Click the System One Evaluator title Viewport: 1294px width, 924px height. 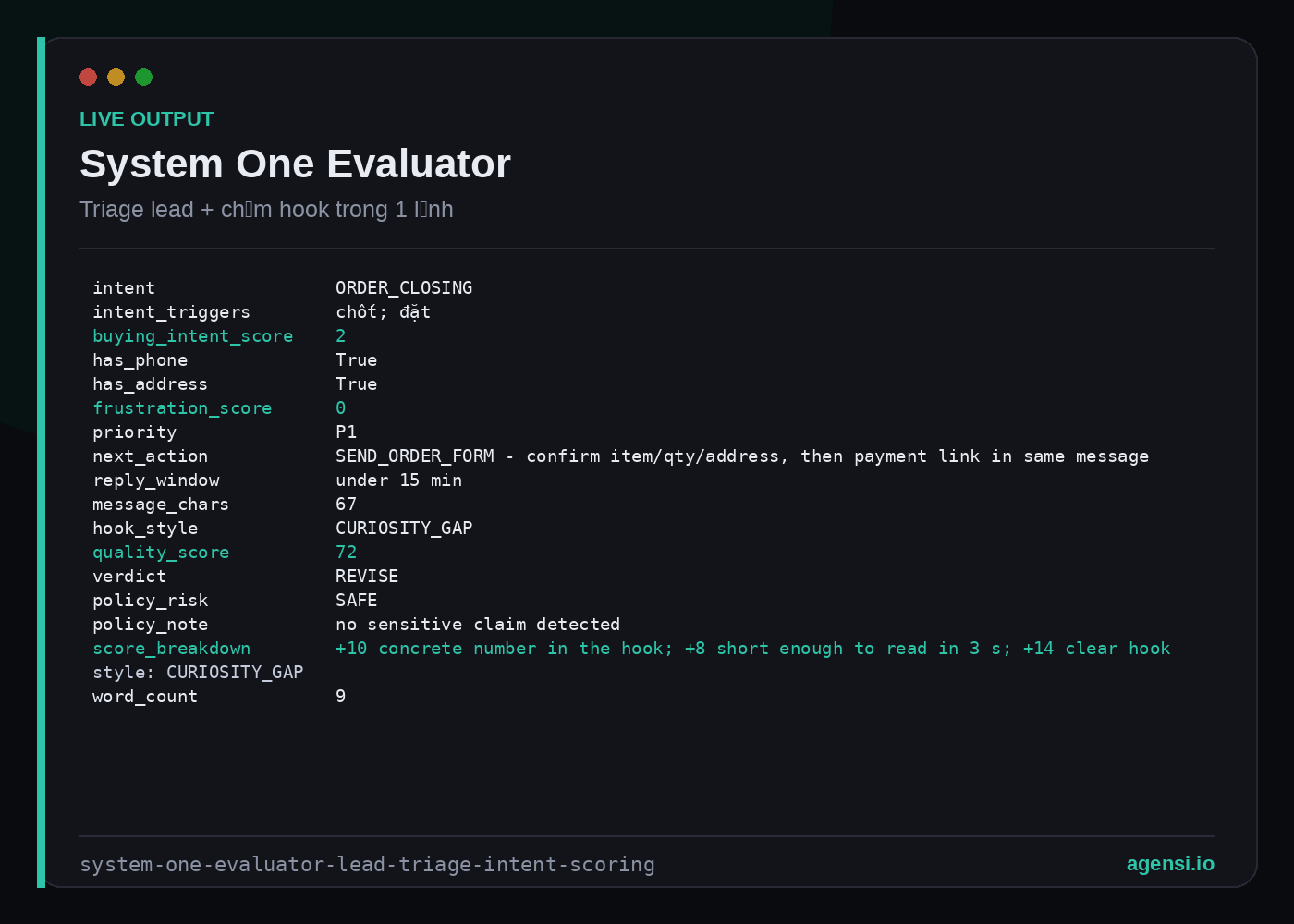tap(295, 164)
